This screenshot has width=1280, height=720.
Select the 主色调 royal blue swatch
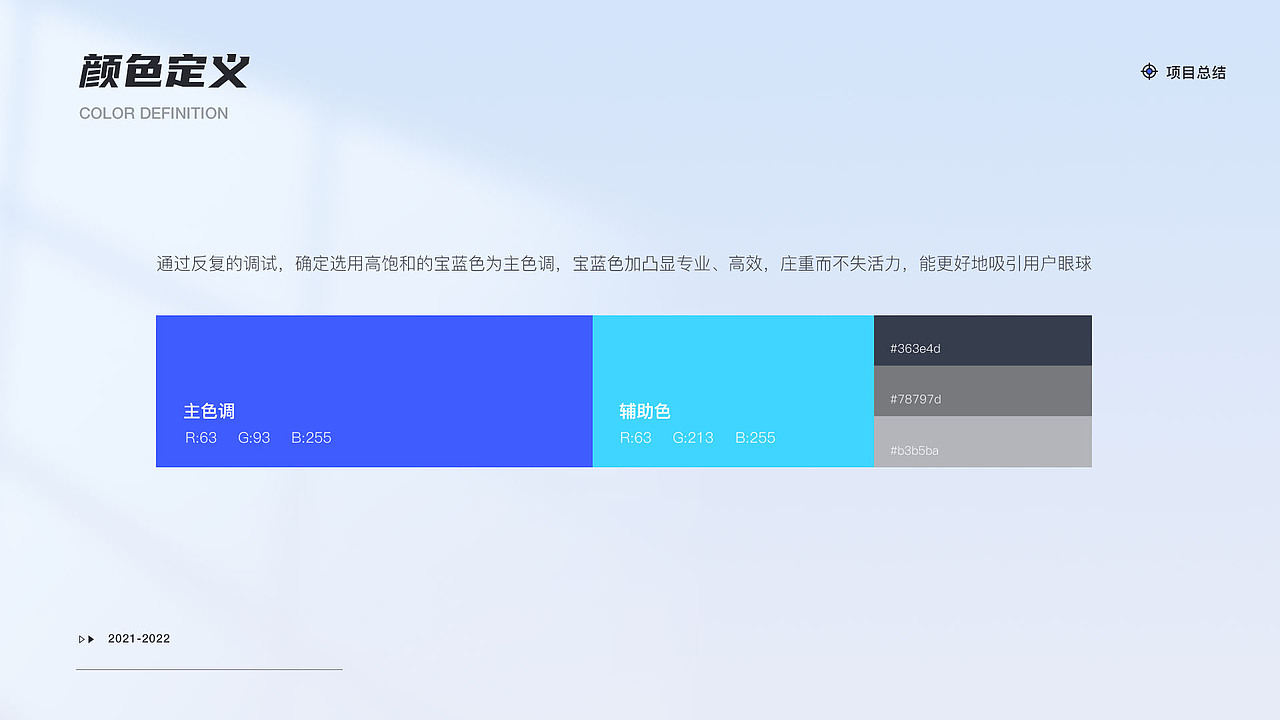(x=374, y=360)
